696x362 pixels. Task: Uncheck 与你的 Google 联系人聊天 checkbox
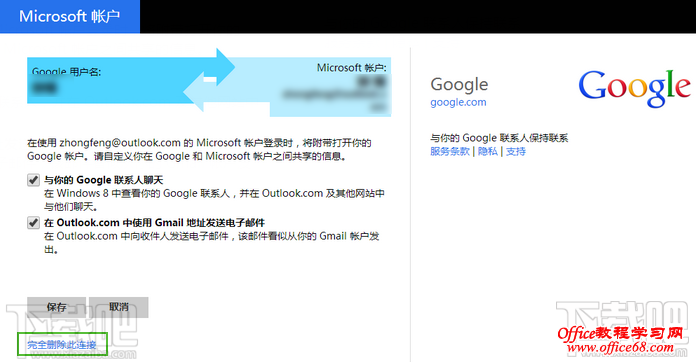coord(33,180)
